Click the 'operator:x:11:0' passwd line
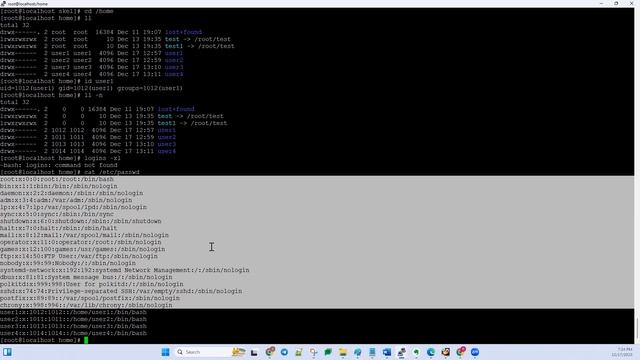The height and width of the screenshot is (360, 640). coord(81,242)
